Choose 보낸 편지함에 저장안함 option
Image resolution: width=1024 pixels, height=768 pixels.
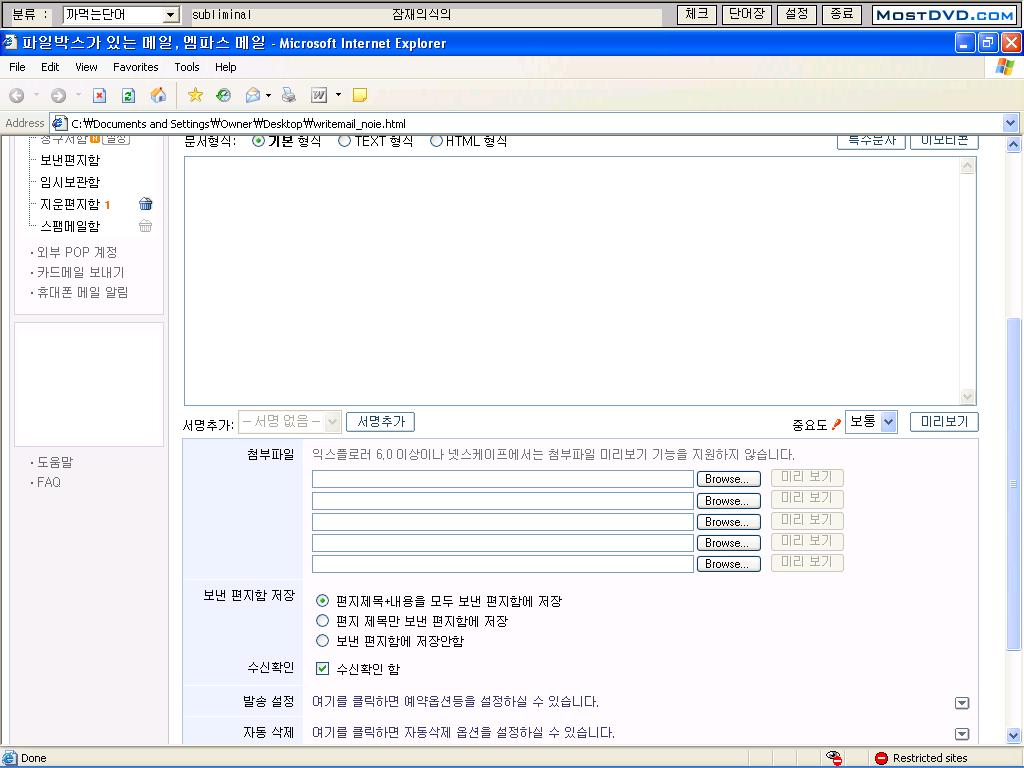tap(322, 640)
